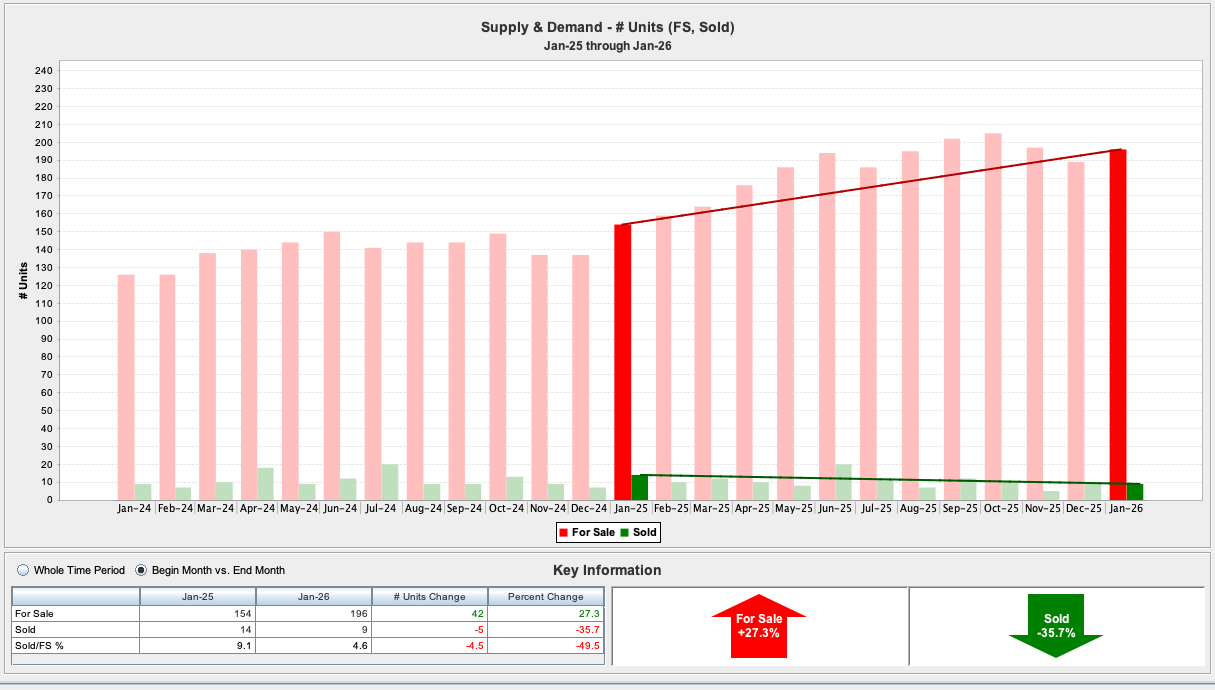Click the red For Sale +27.3% up arrow

coord(758,626)
